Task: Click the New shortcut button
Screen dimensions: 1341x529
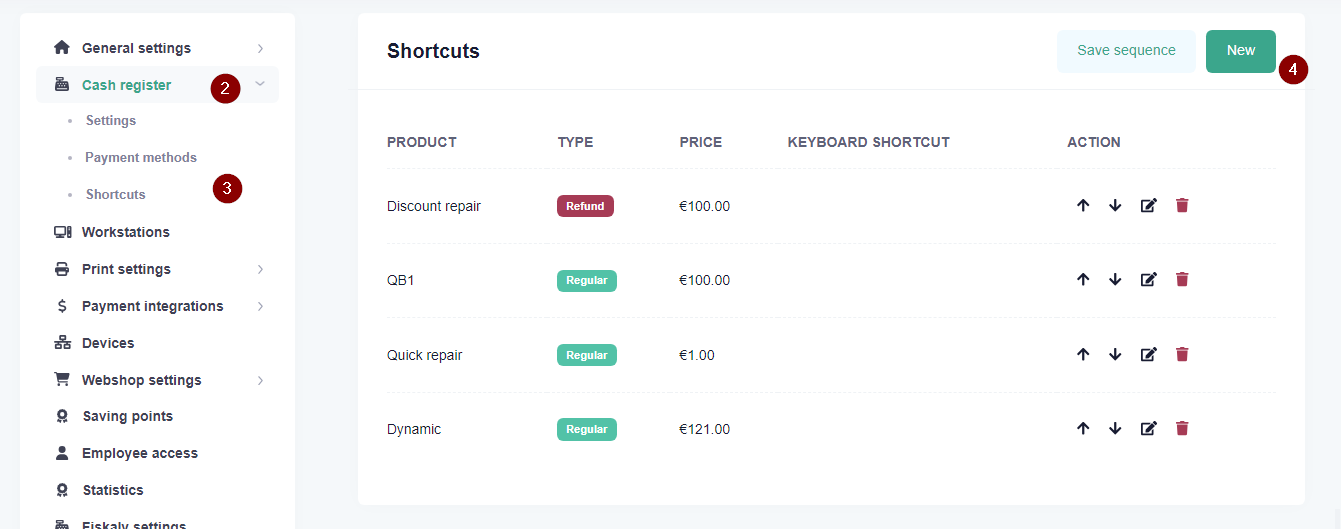Action: click(1241, 51)
